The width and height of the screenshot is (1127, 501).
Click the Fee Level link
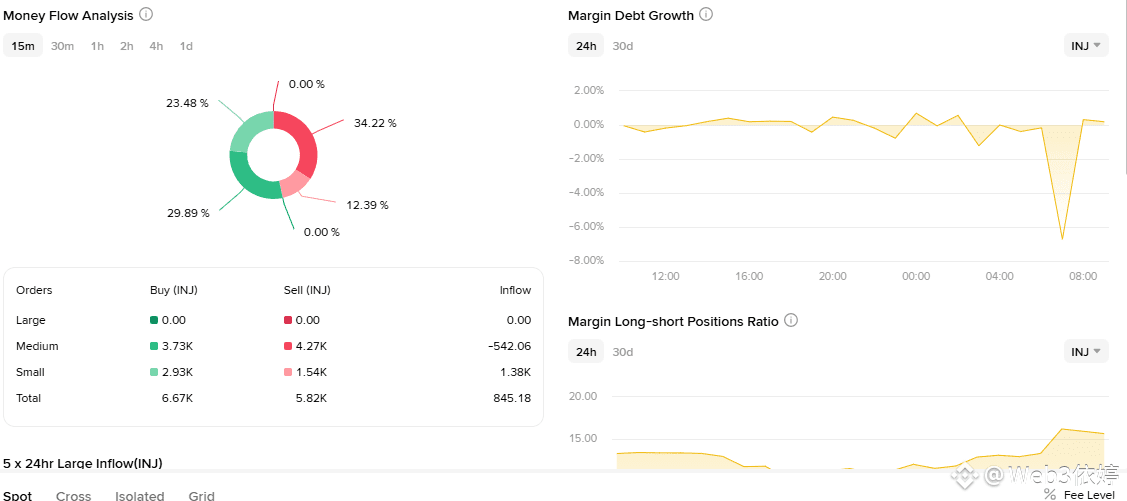click(1089, 494)
